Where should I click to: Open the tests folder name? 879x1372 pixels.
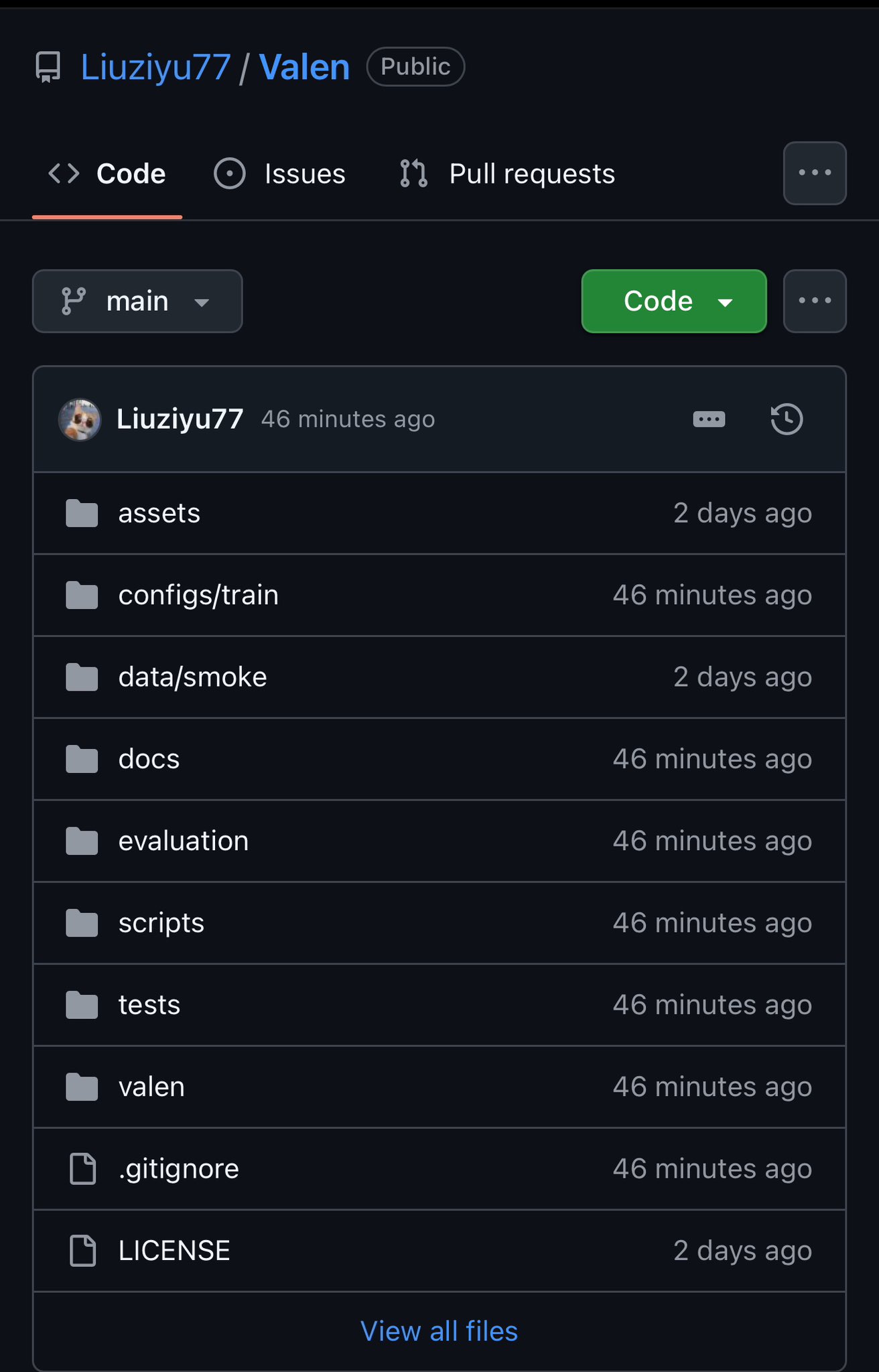point(149,1005)
